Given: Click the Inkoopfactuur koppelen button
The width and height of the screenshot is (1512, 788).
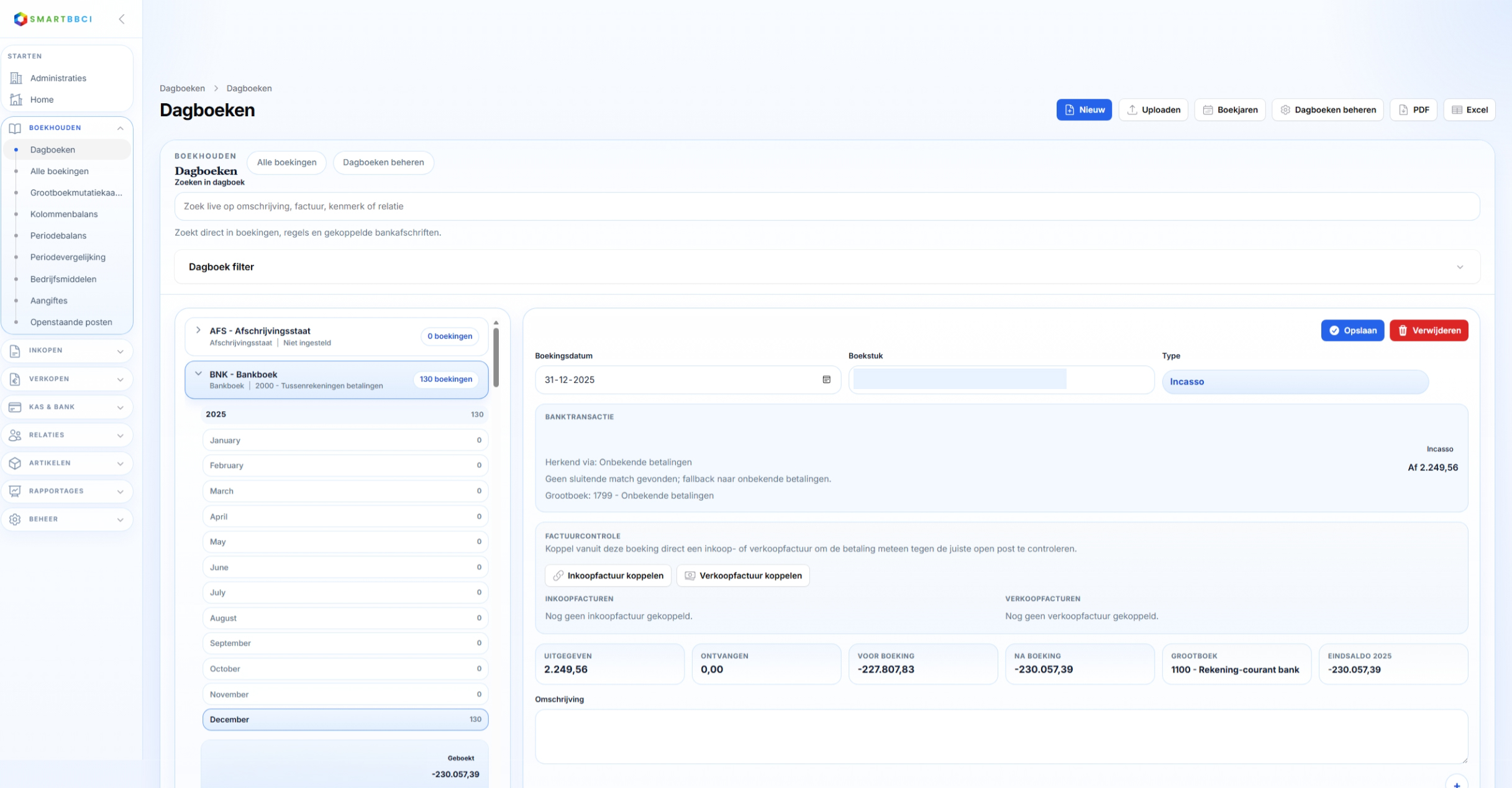Looking at the screenshot, I should click(608, 576).
